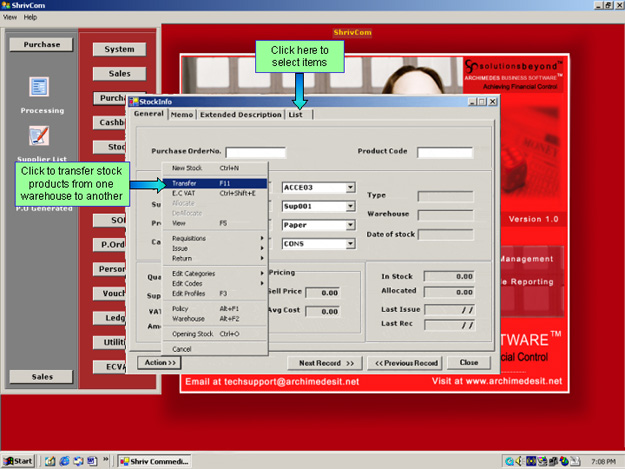This screenshot has height=469, width=625.
Task: Open the Help menu
Action: pos(30,17)
